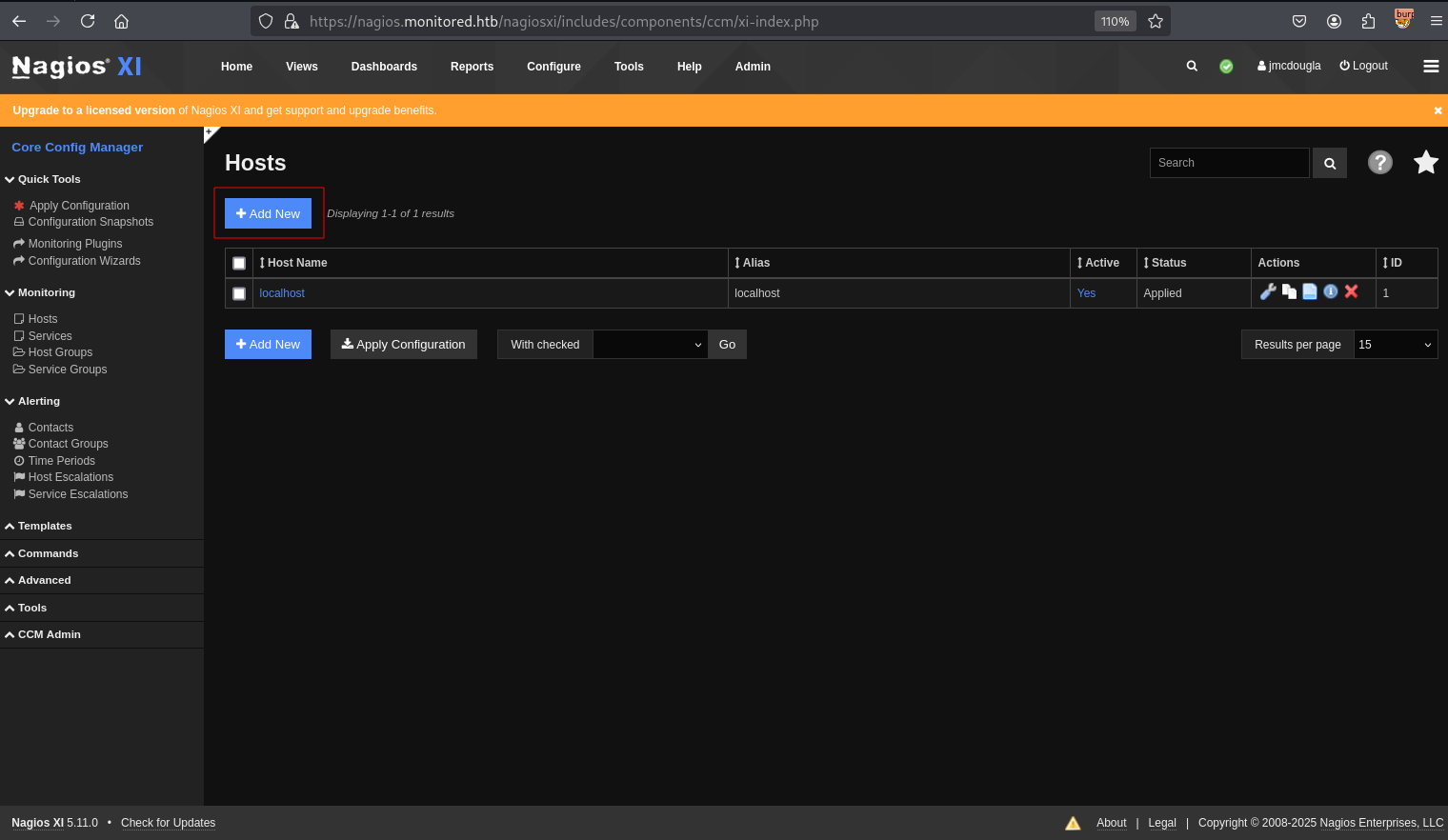Tick the select-all checkbox in table header
Viewport: 1448px width, 840px height.
click(239, 263)
